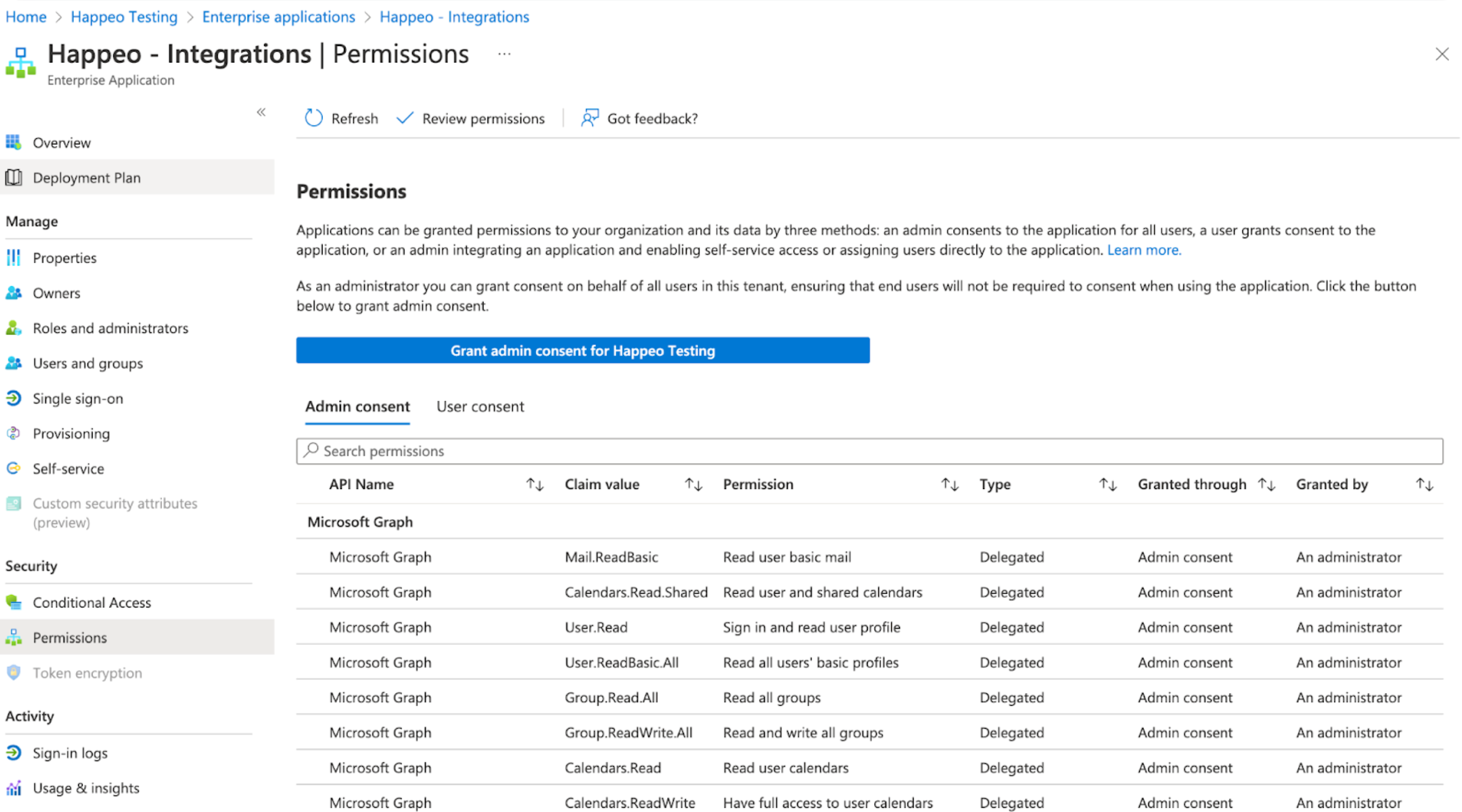This screenshot has width=1462, height=812.
Task: Toggle sort on Granted by column
Action: (x=1425, y=484)
